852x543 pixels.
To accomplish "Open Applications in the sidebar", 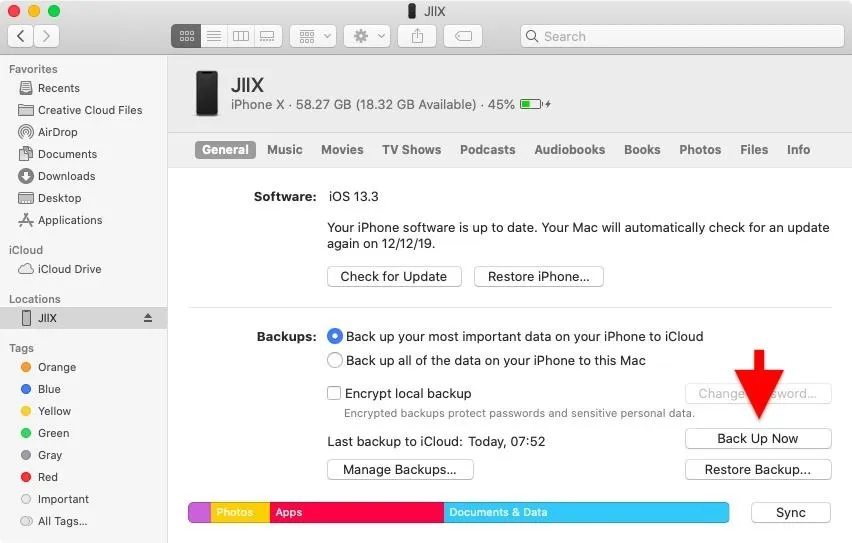I will point(60,220).
